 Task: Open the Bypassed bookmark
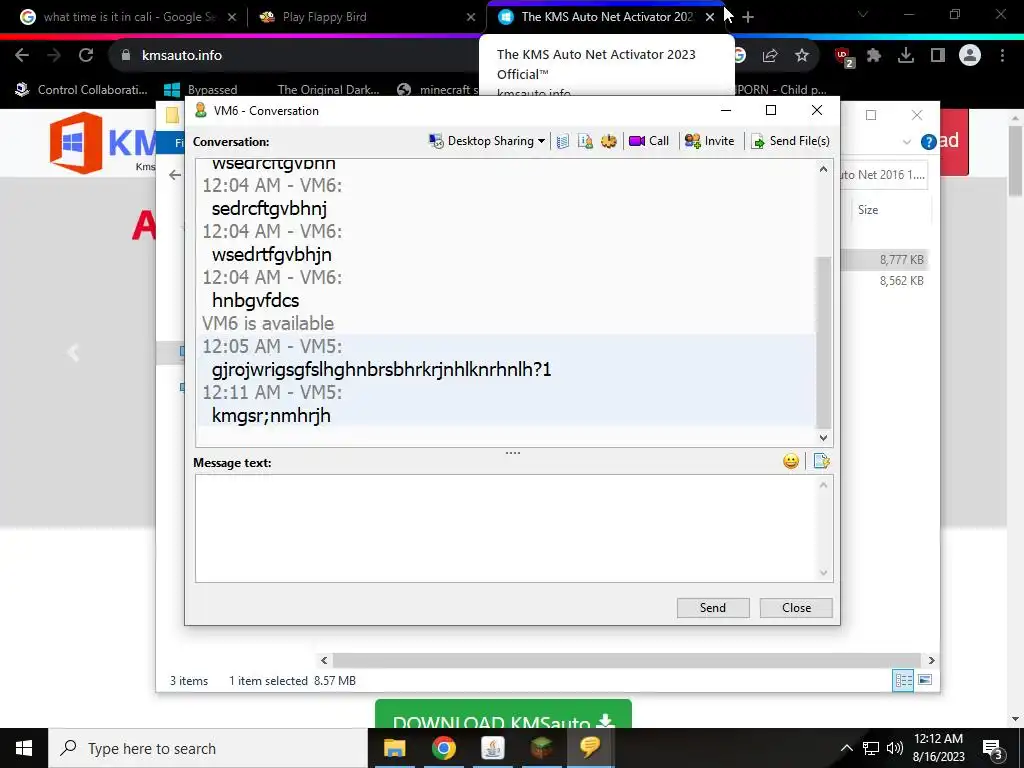point(200,89)
